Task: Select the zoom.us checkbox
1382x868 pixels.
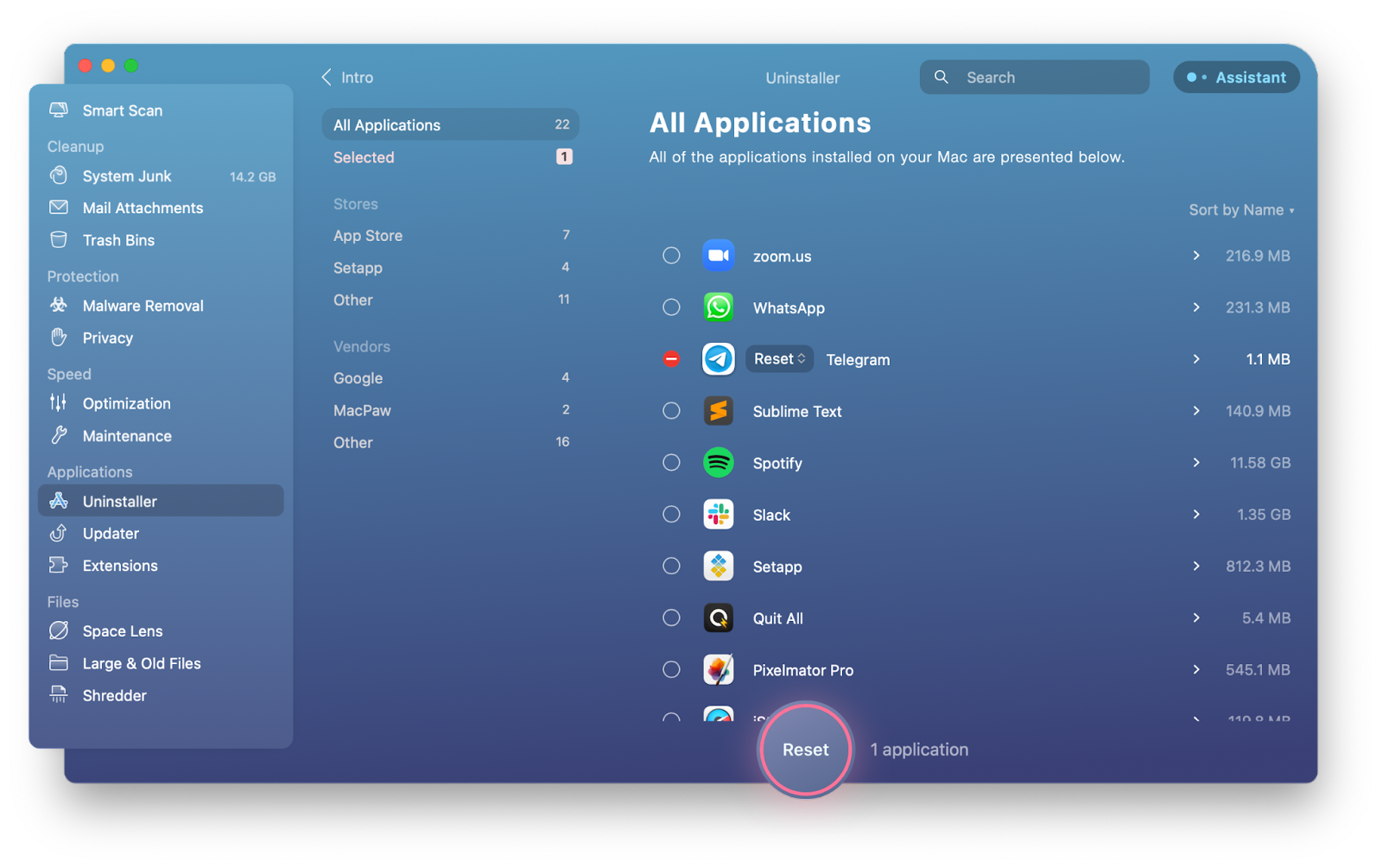Action: 671,256
